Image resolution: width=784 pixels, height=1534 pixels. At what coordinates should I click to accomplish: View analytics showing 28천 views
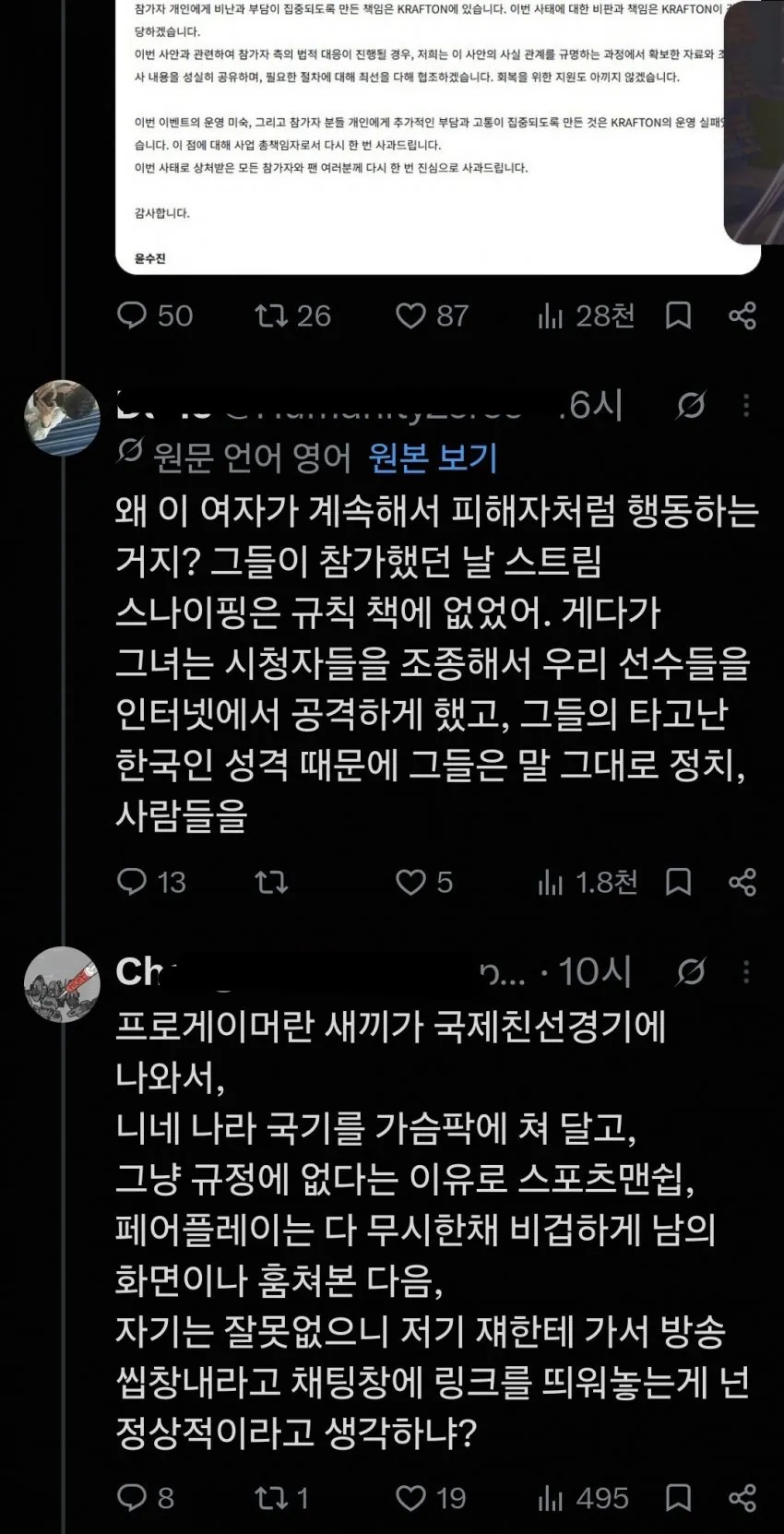click(x=586, y=316)
